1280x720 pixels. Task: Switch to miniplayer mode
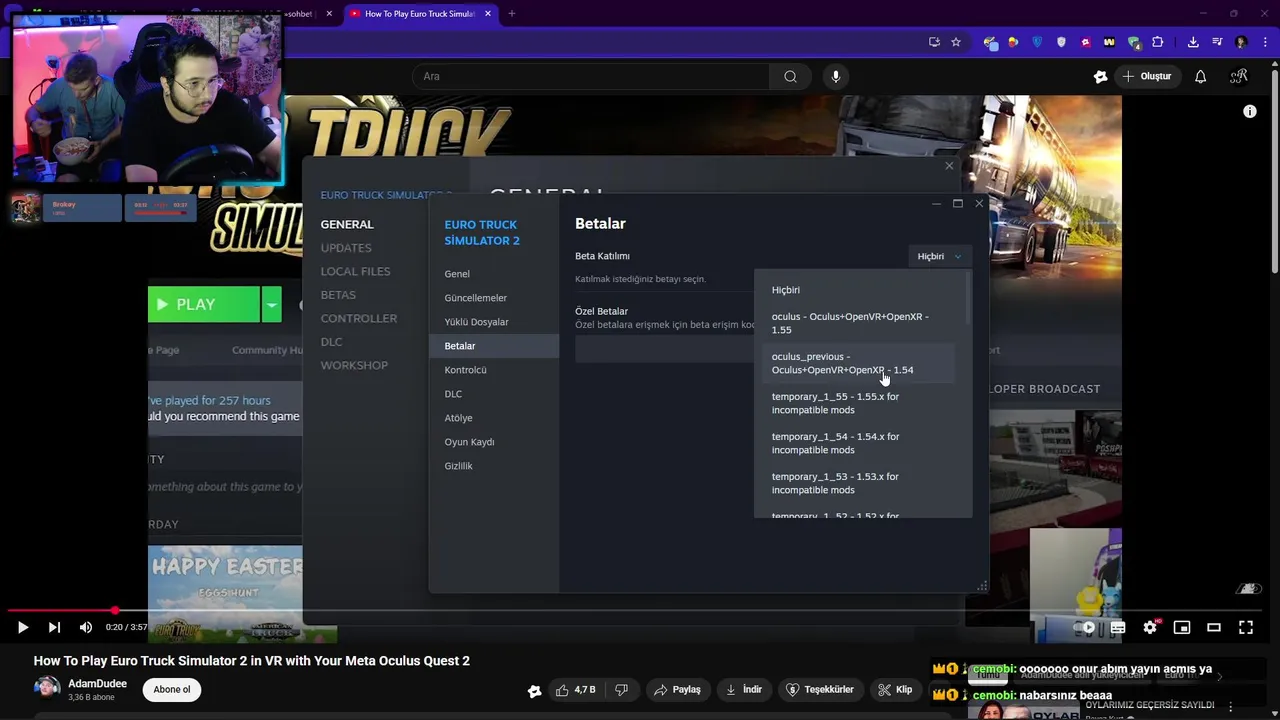1182,627
